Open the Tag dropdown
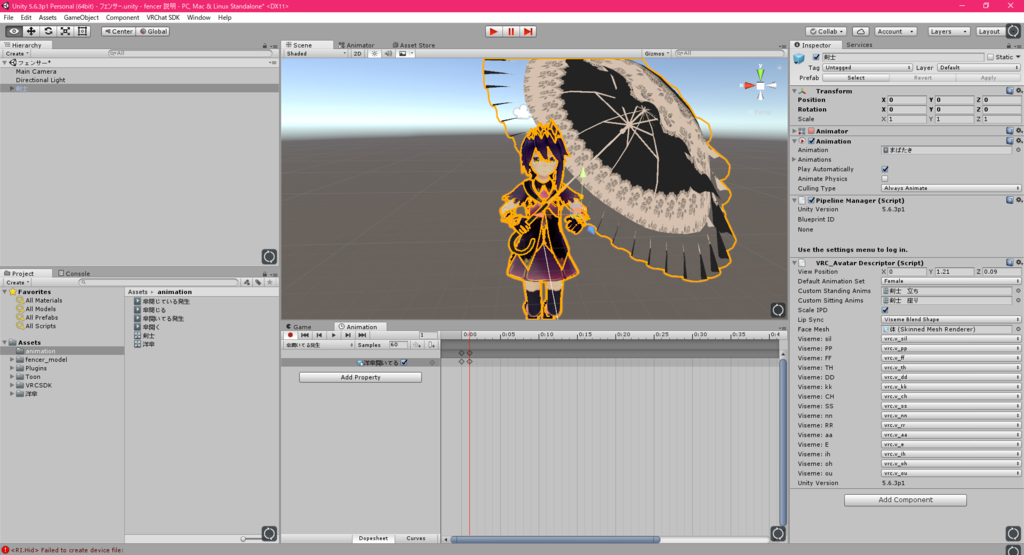This screenshot has width=1024, height=555. pyautogui.click(x=867, y=67)
